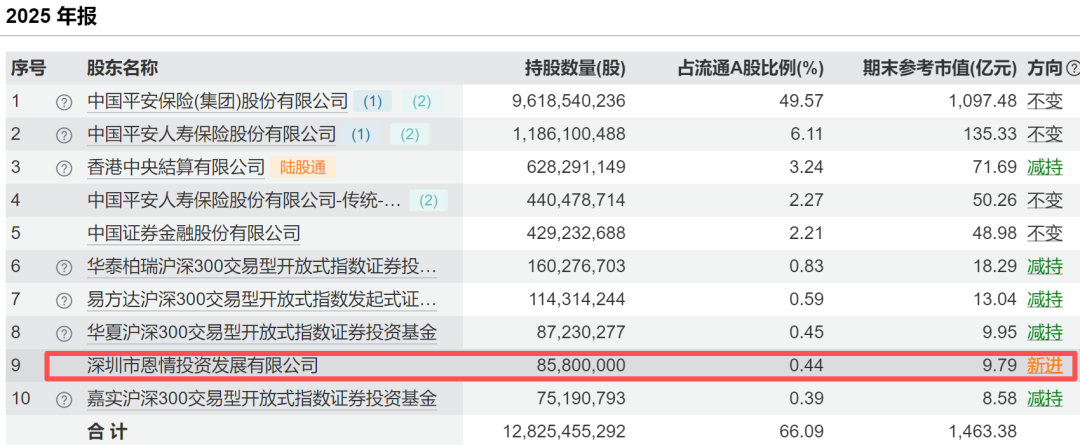This screenshot has height=445, width=1080.
Task: Open shareholder link 易方达沪深300交易型开放式指数
Action: point(262,299)
